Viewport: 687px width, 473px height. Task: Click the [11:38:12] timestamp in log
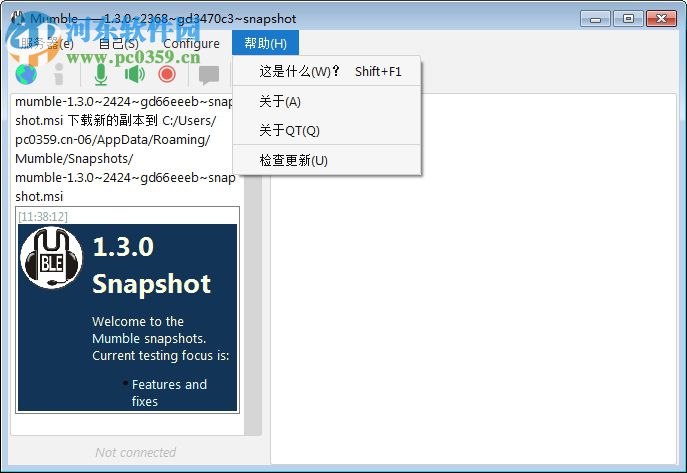pos(43,216)
